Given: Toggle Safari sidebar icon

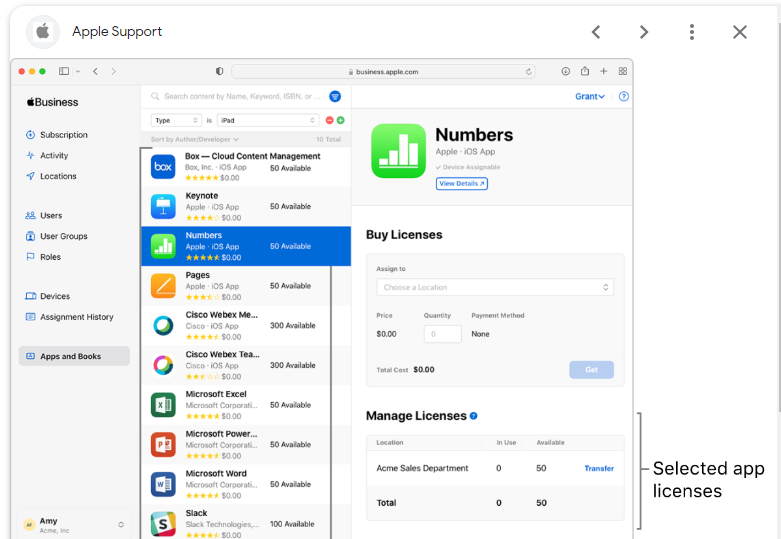Looking at the screenshot, I should (64, 71).
